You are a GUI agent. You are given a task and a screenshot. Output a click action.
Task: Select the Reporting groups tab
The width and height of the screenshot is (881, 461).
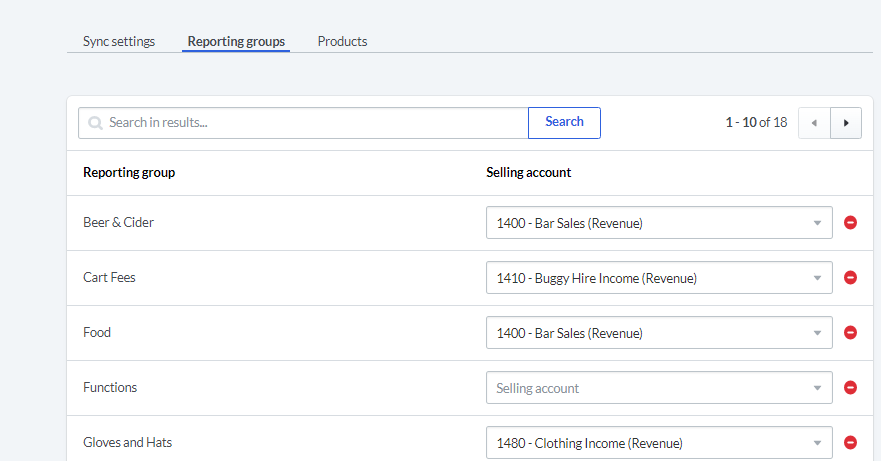coord(236,42)
